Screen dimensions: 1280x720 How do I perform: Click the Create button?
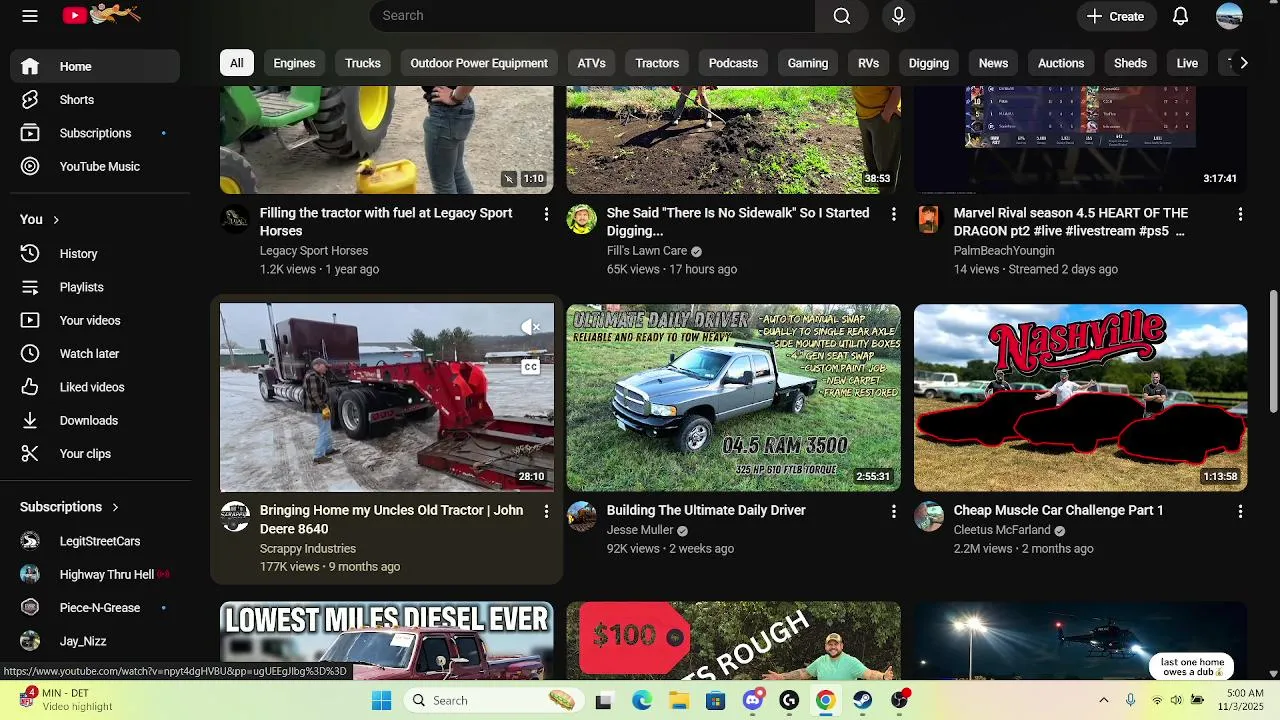tap(1116, 16)
